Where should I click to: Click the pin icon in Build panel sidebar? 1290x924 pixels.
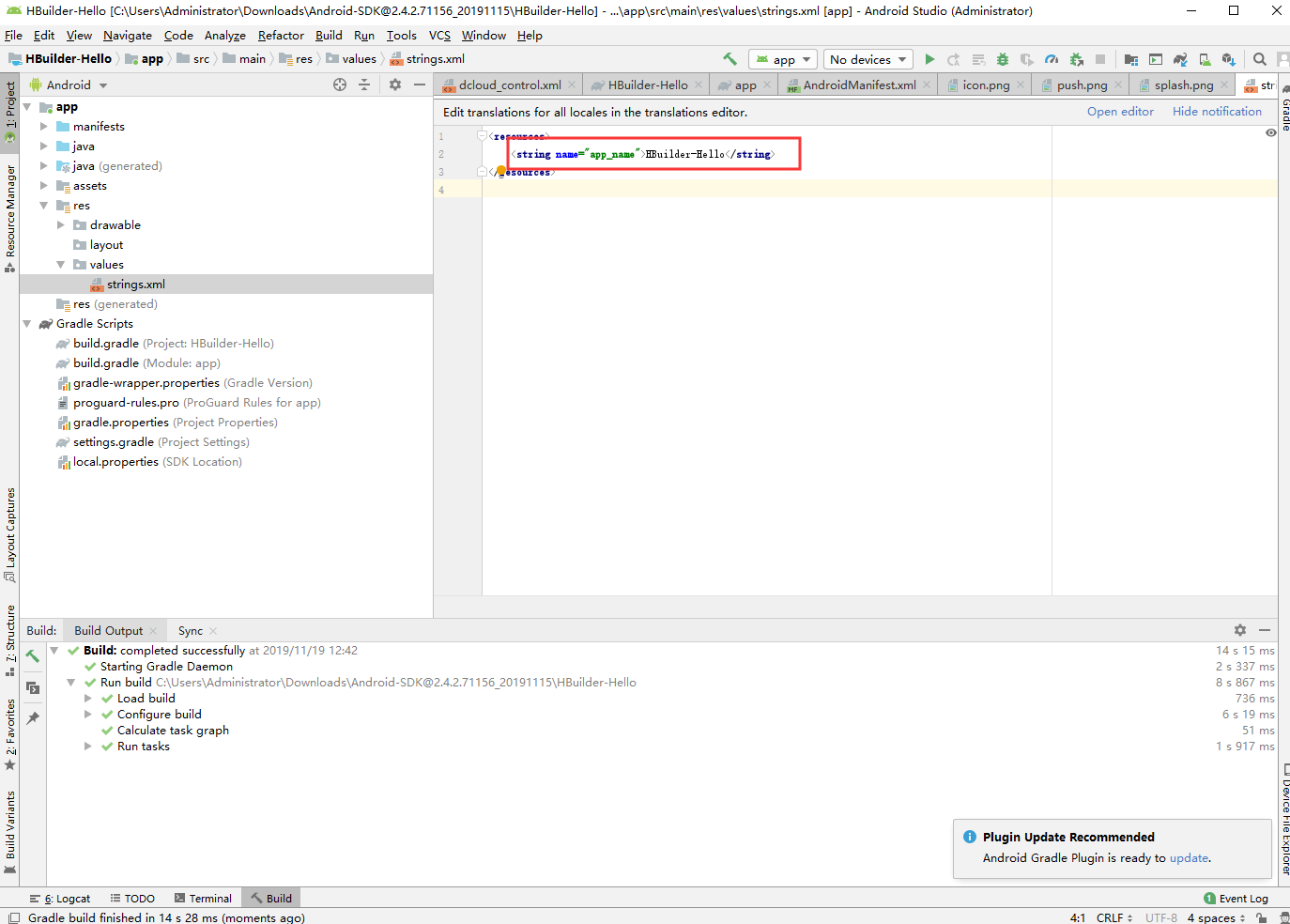(33, 718)
